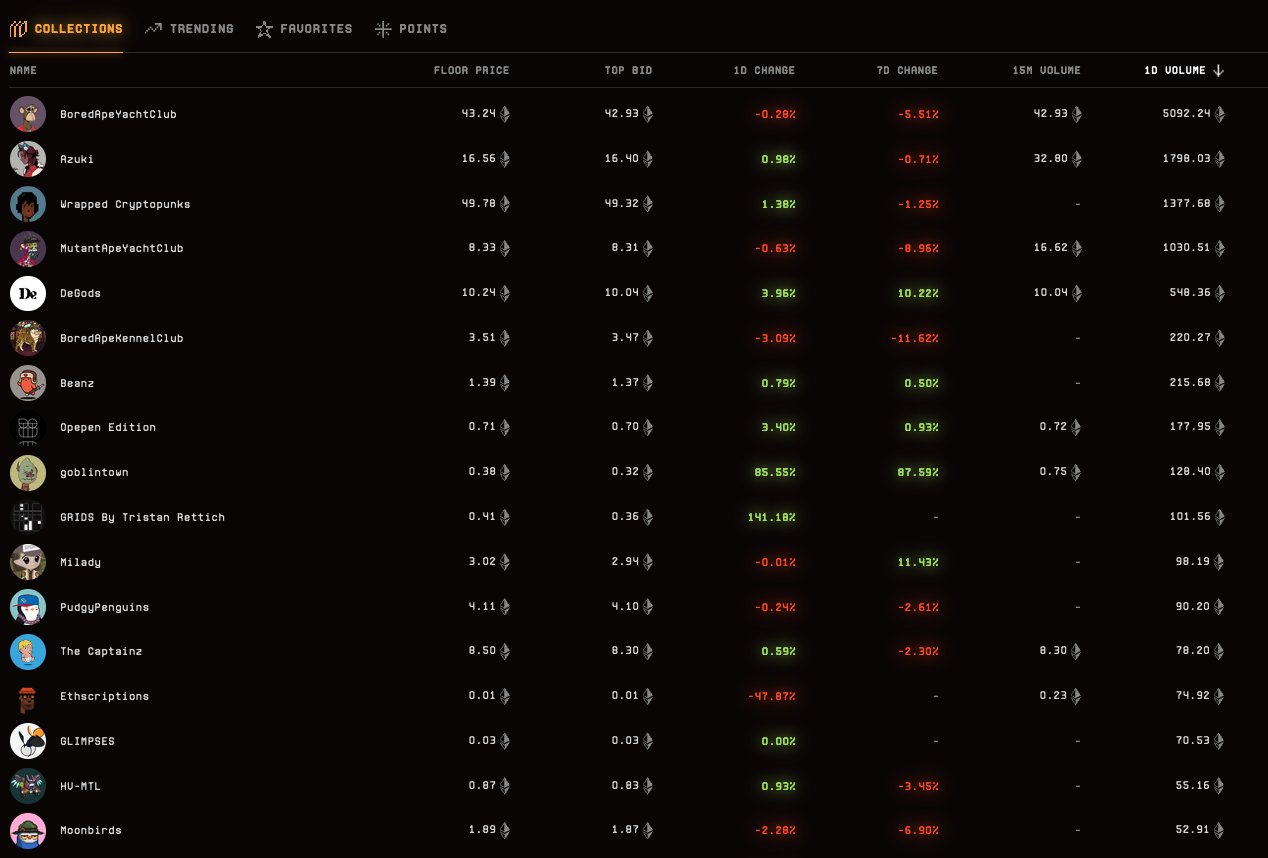Viewport: 1268px width, 858px height.
Task: Open the DeGods collection name
Action: [80, 293]
